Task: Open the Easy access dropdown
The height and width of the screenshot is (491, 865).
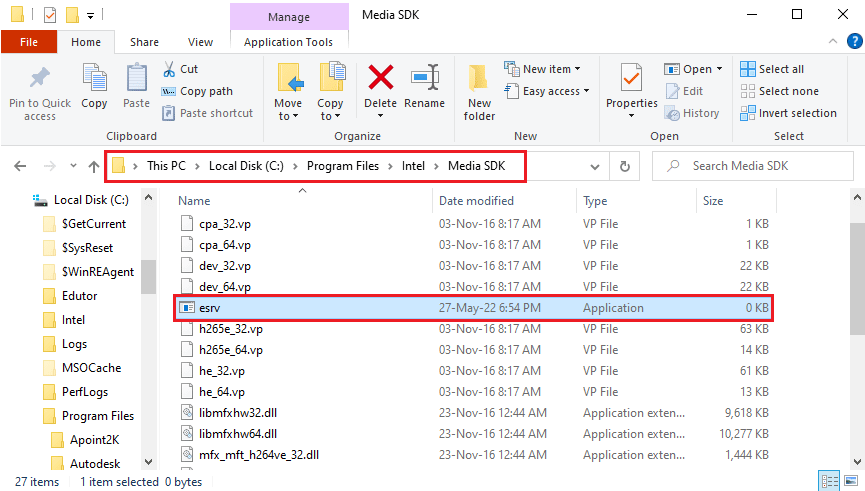Action: 547,91
